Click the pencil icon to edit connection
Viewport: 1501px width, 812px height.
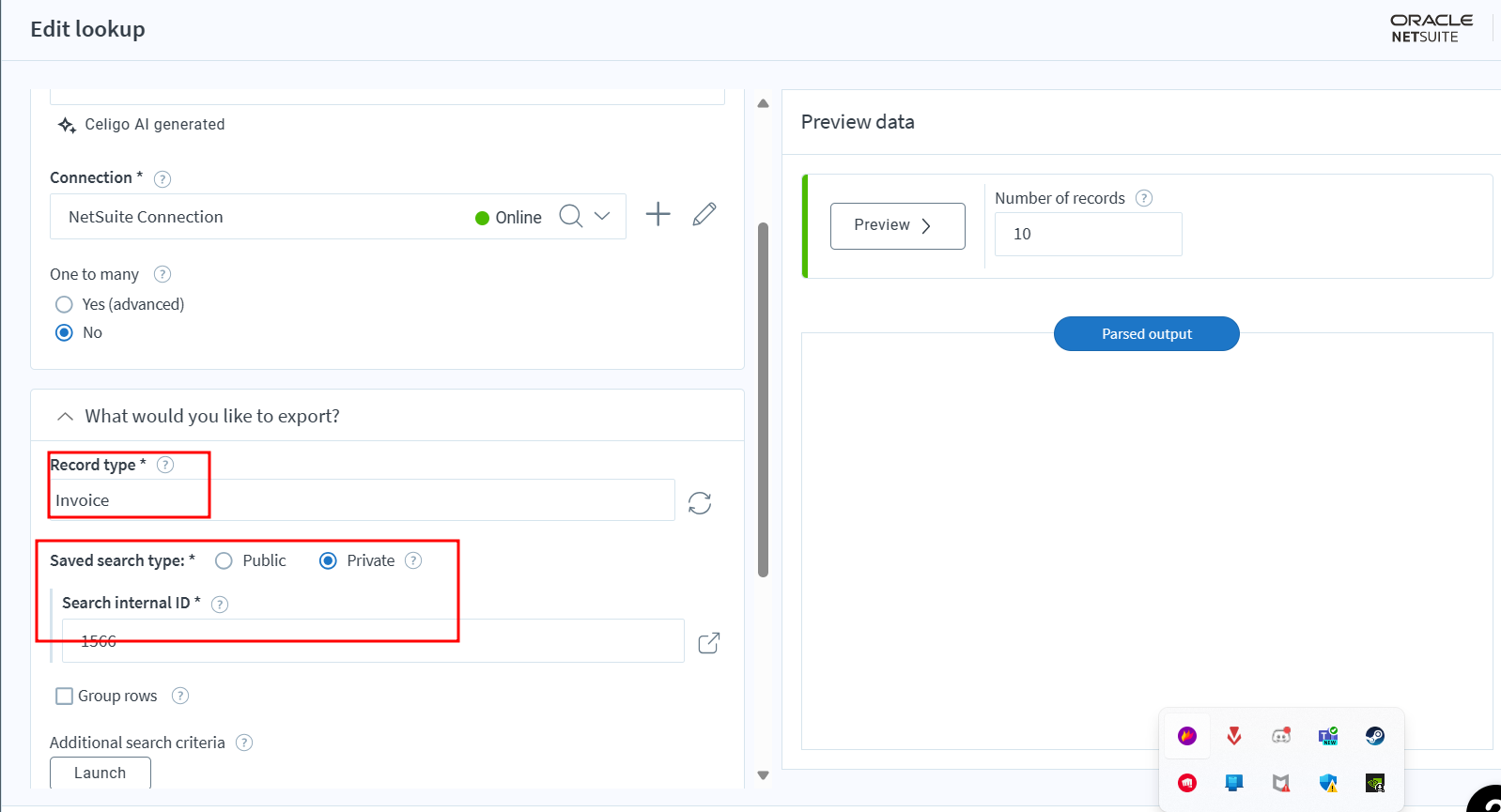(x=704, y=215)
